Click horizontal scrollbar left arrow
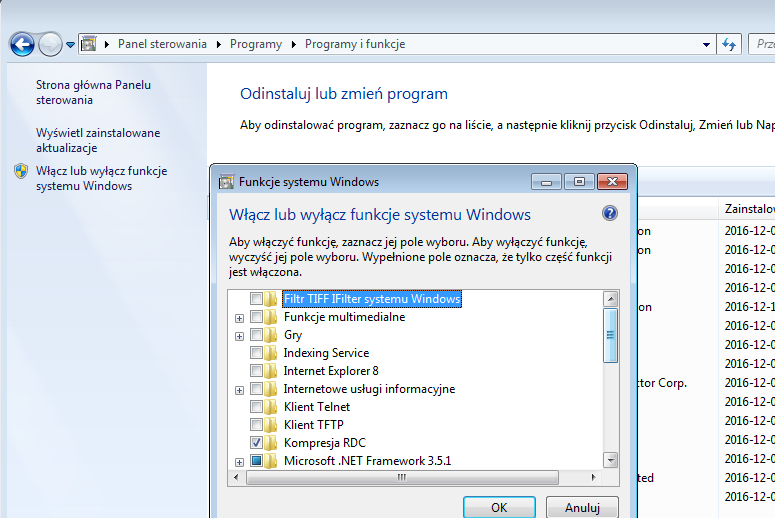 pos(236,477)
